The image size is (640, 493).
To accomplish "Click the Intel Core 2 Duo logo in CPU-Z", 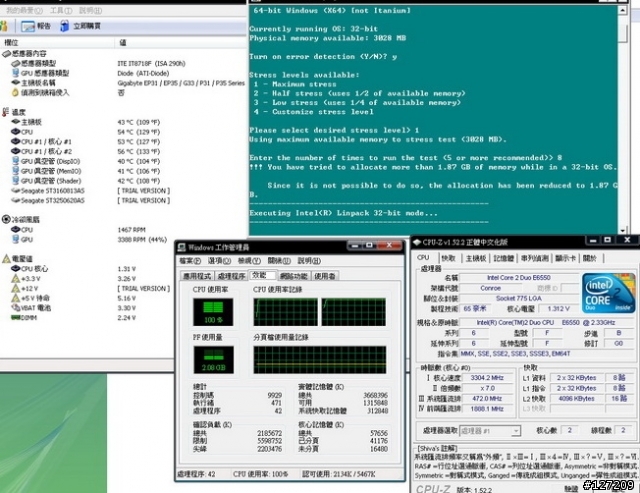I will tap(609, 293).
